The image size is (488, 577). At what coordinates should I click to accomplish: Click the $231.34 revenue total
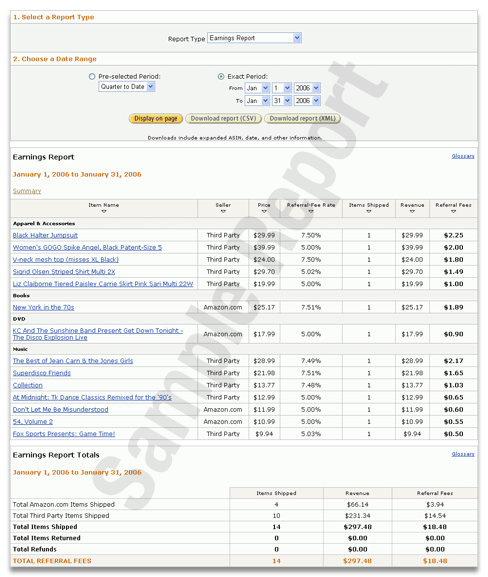click(357, 516)
